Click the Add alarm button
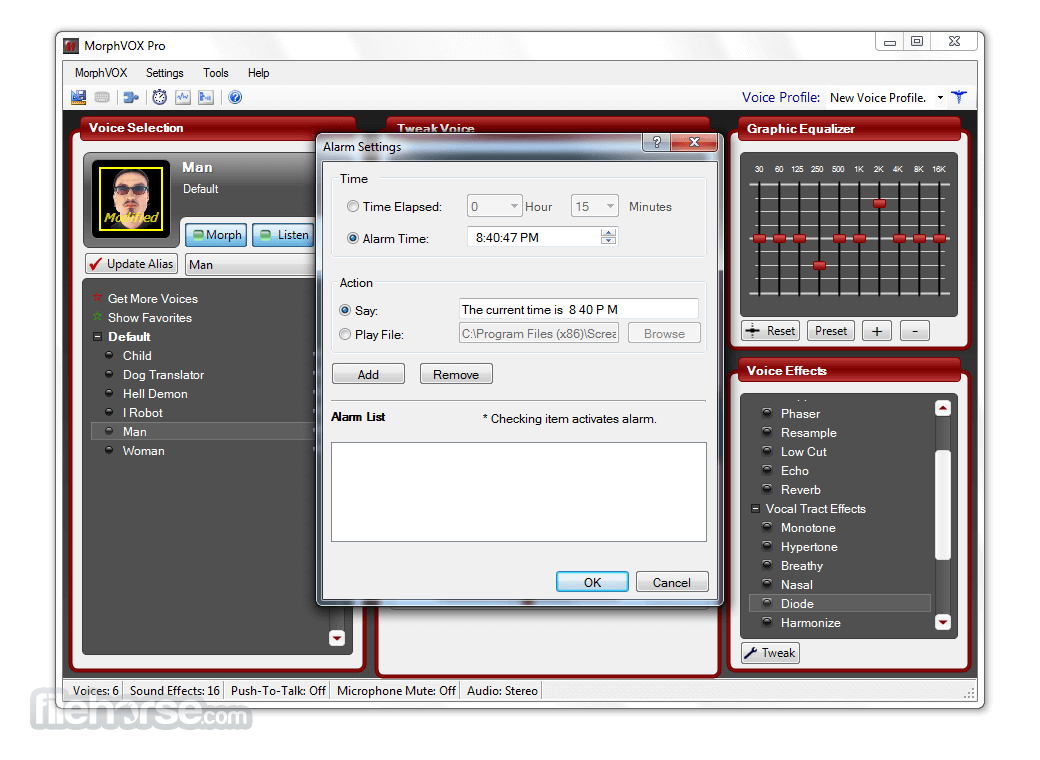Image resolution: width=1040 pixels, height=760 pixels. 368,374
